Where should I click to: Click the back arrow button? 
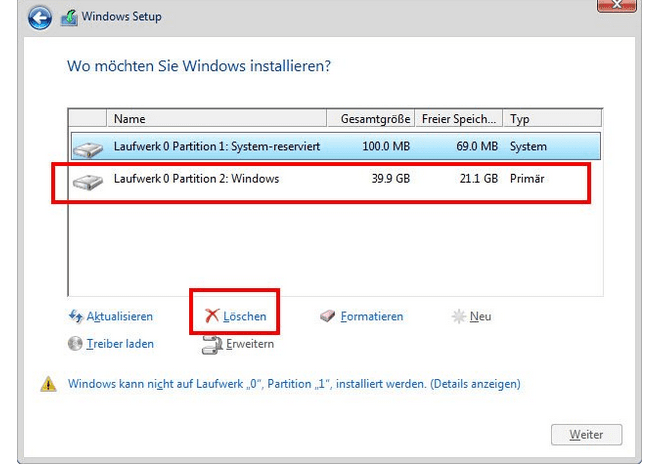click(x=41, y=17)
